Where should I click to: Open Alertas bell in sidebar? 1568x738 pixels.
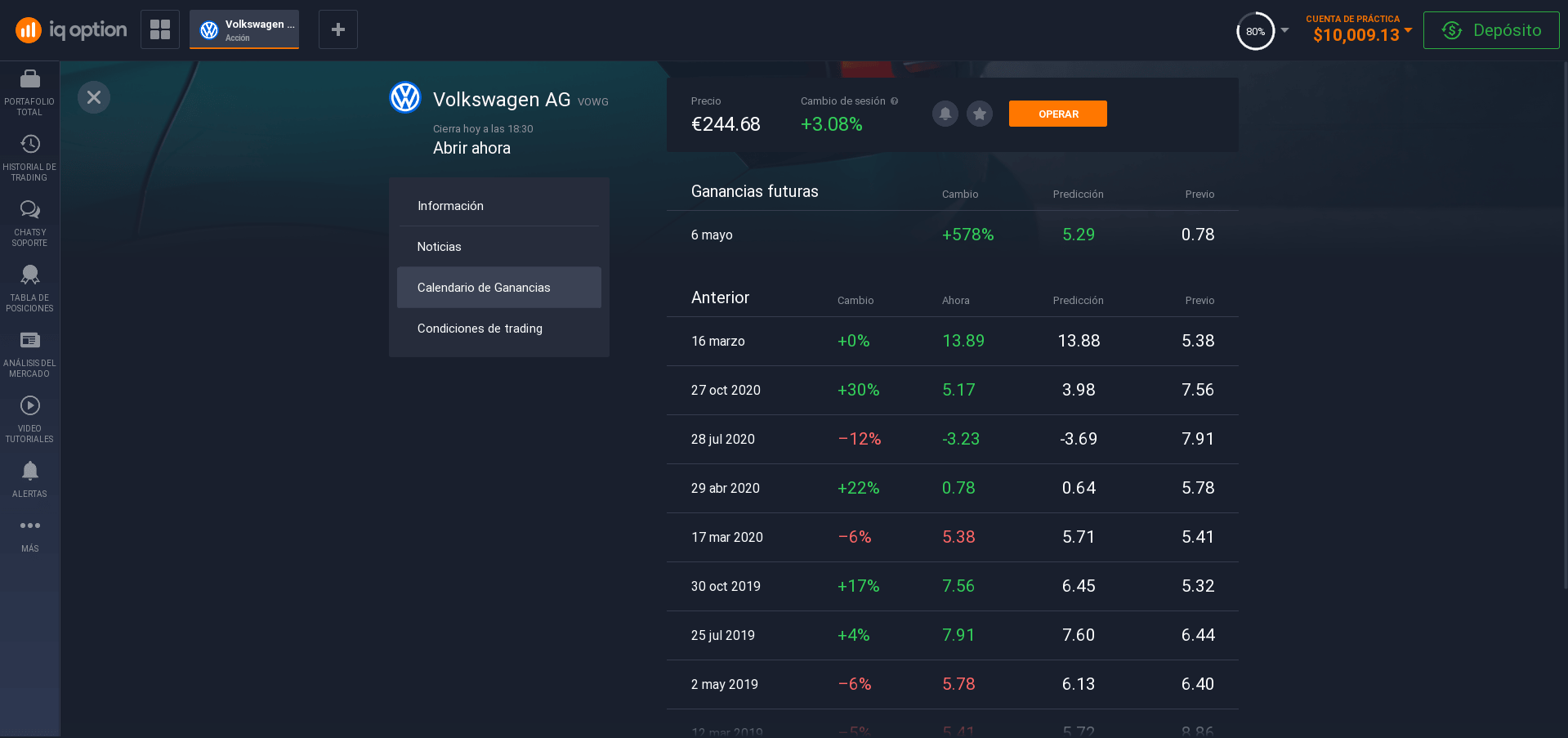pos(29,480)
